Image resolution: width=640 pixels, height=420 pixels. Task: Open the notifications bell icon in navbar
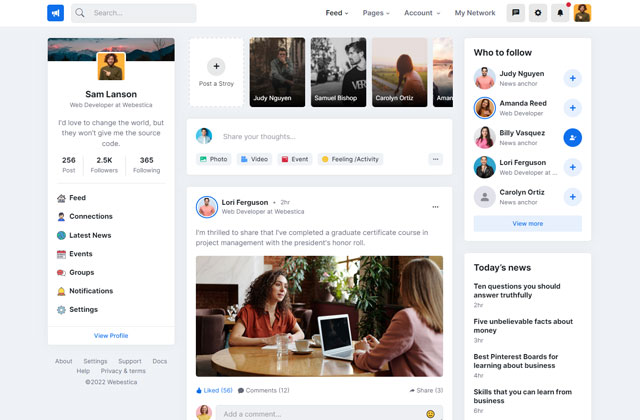tap(561, 13)
